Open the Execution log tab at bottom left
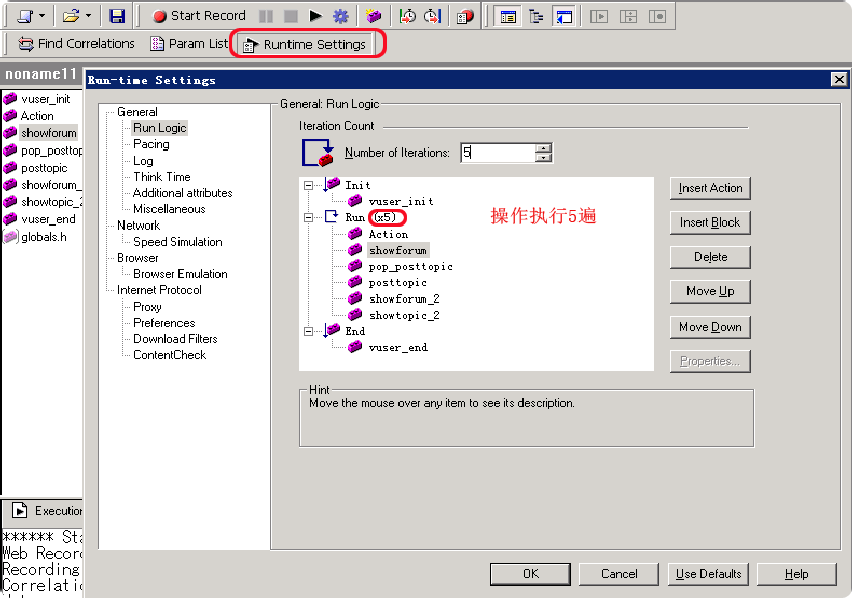This screenshot has height=598, width=852. (x=47, y=511)
